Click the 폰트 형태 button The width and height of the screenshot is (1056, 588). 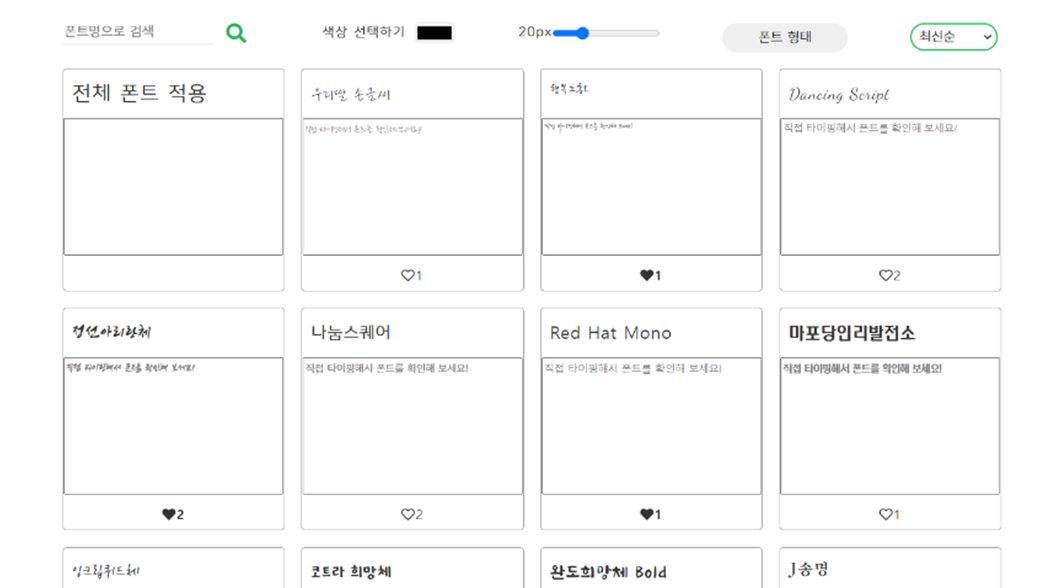785,37
